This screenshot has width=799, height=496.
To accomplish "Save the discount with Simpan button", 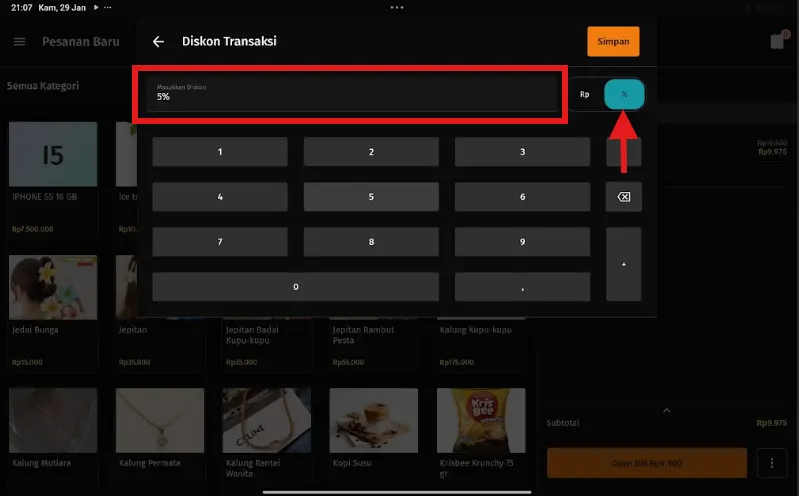I will [613, 41].
